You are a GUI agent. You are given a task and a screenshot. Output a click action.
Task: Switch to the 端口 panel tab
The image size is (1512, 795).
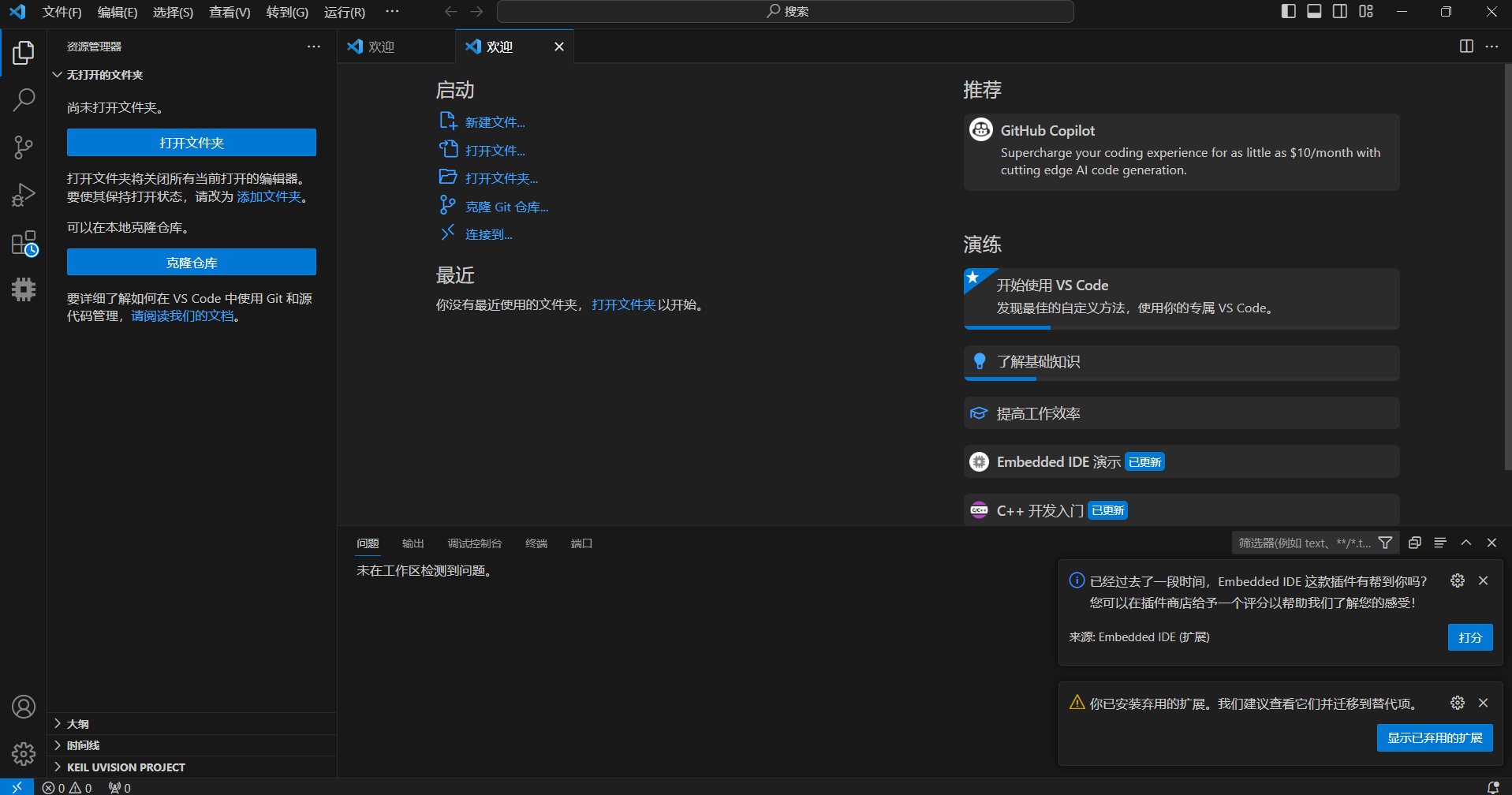pos(581,543)
